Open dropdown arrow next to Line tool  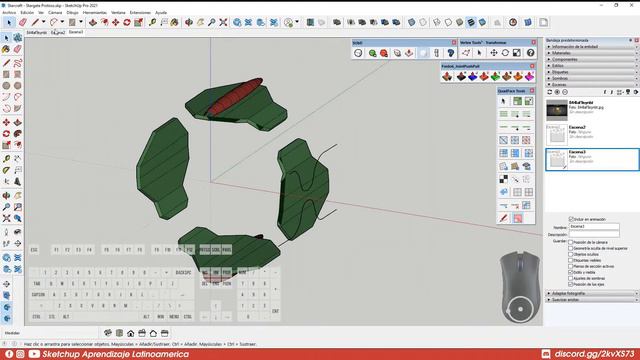pyautogui.click(x=43, y=22)
